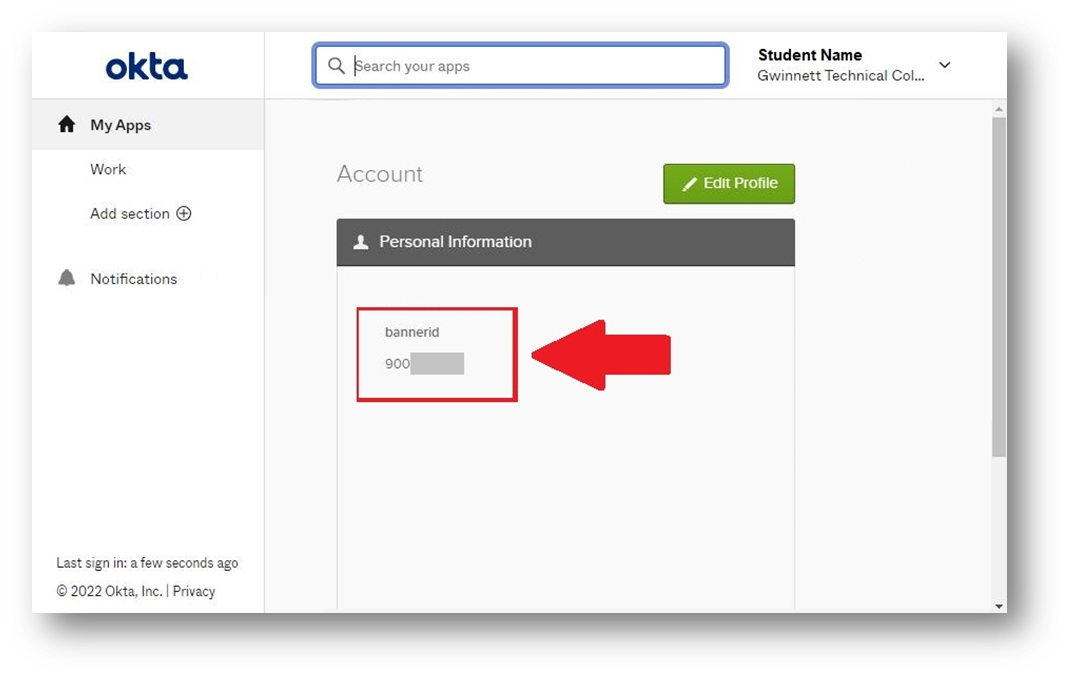Click the Personal Information header bar
Viewport: 1072px width, 678px height.
coord(565,242)
